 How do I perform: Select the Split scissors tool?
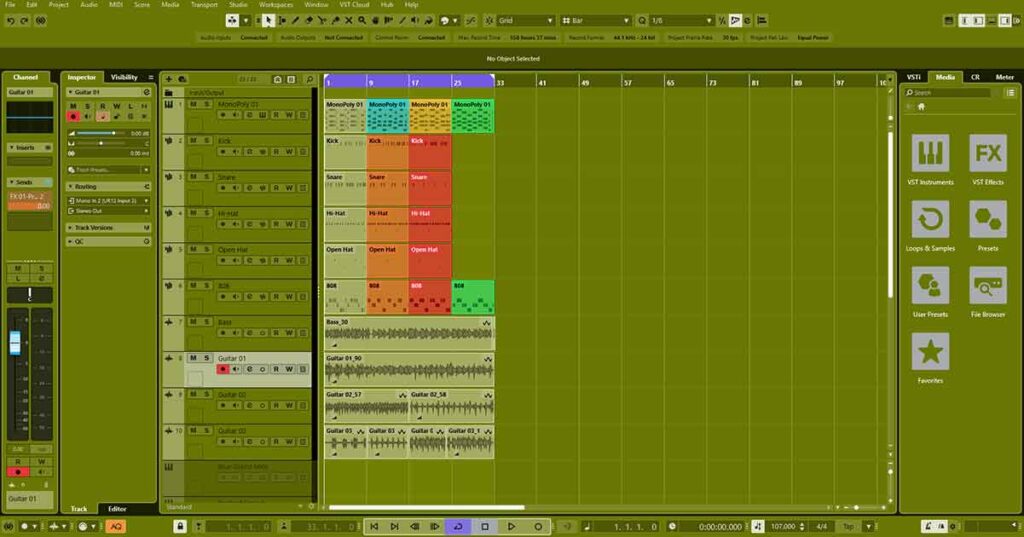[x=322, y=21]
